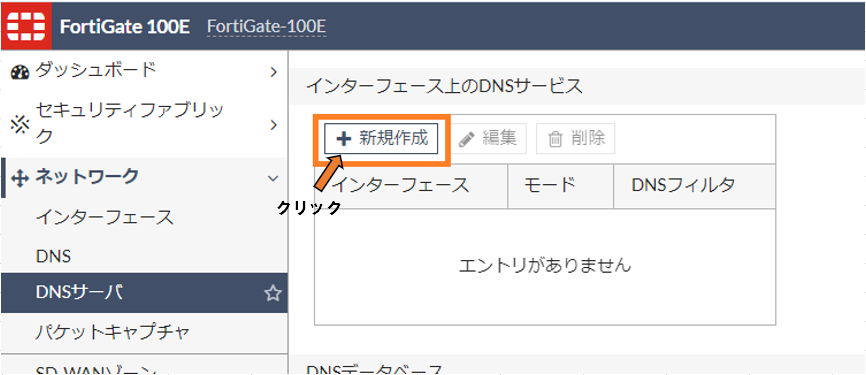Click the 新規作成 button
This screenshot has width=866, height=375.
[381, 139]
